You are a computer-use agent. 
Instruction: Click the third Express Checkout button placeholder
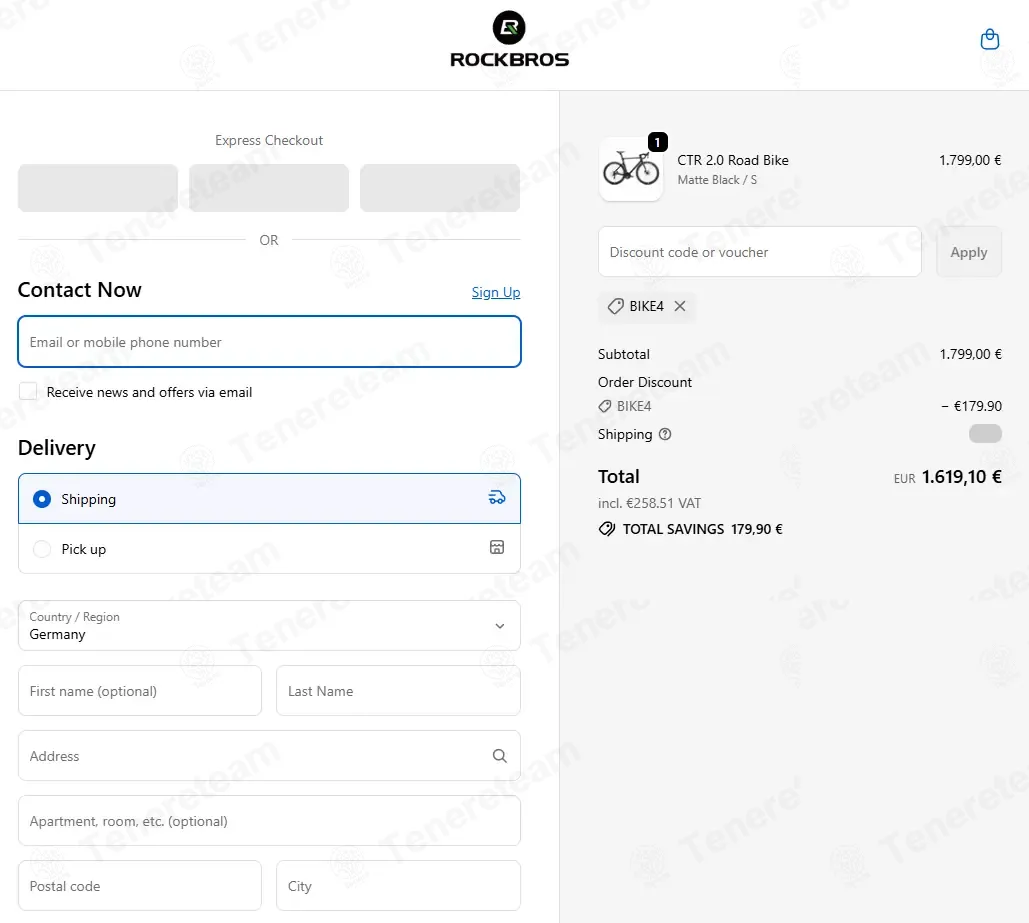[440, 188]
